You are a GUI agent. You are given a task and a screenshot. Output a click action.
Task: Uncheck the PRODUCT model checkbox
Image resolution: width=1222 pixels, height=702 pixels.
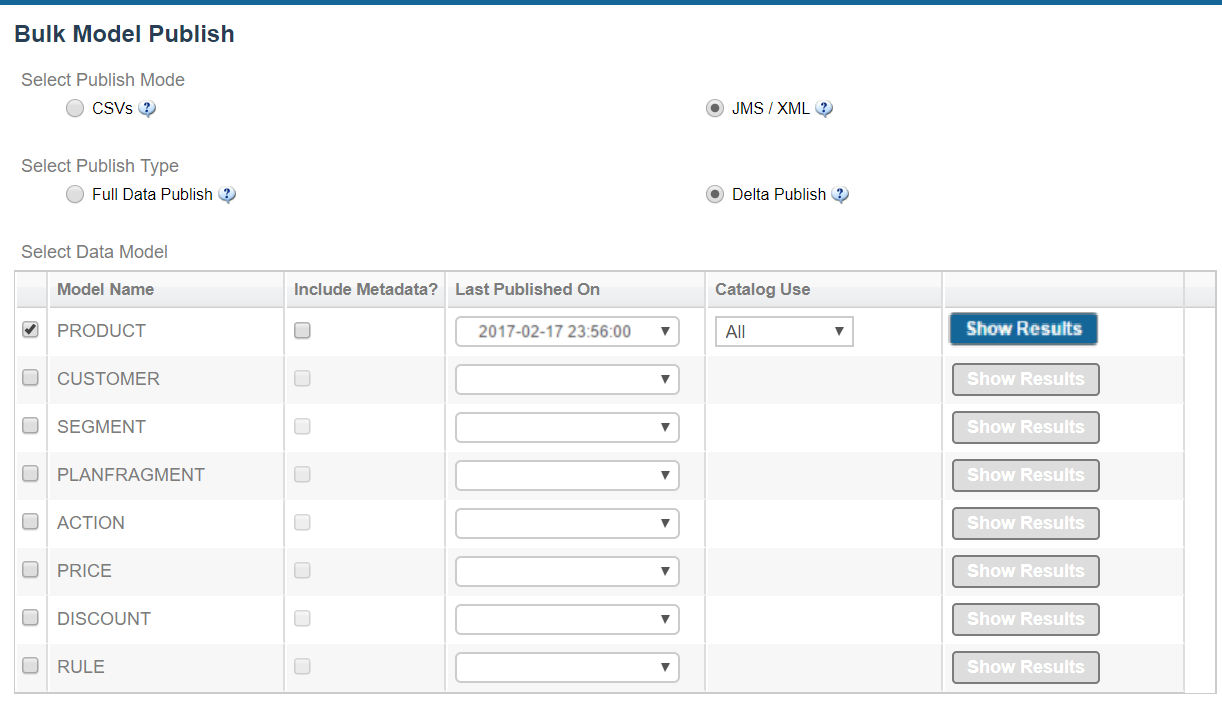coord(31,330)
